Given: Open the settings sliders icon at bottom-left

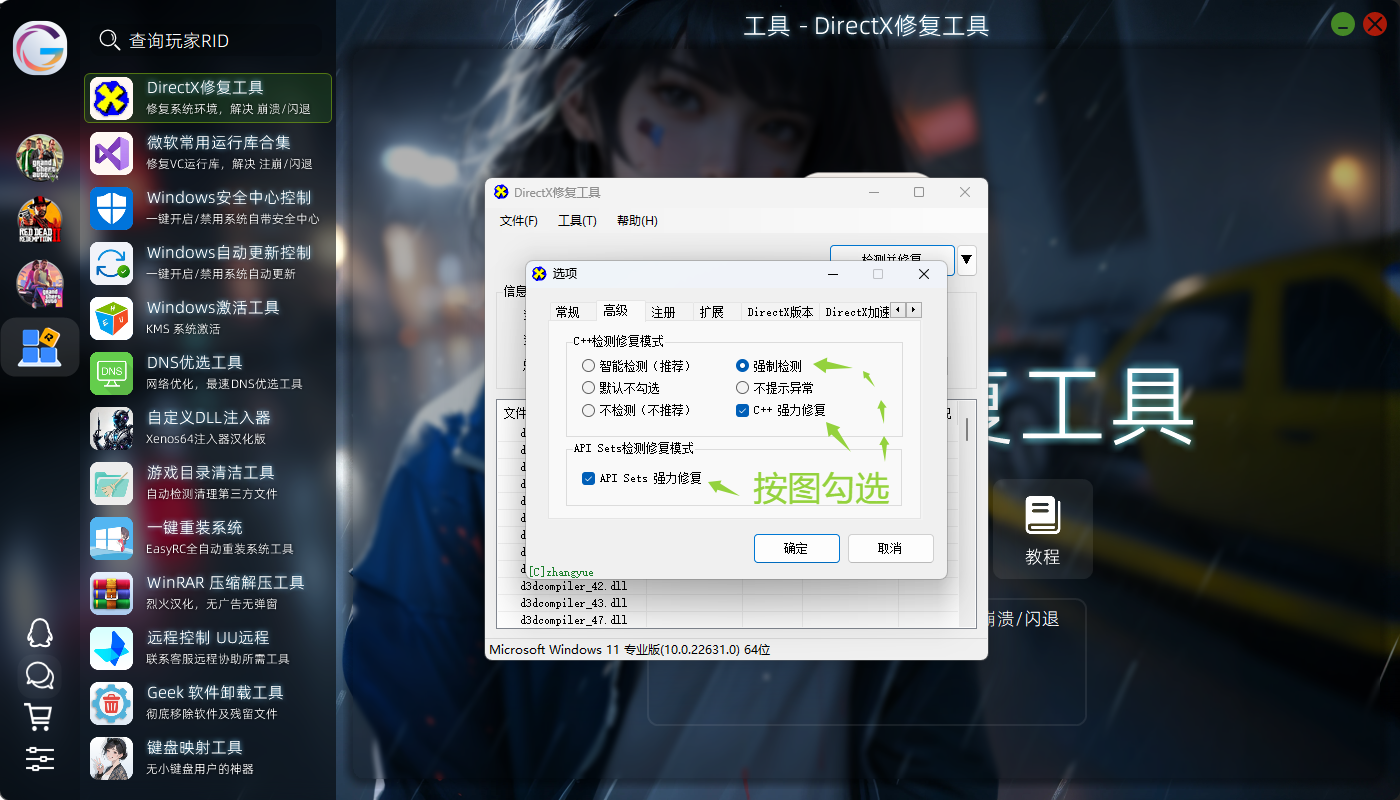Looking at the screenshot, I should 39,759.
